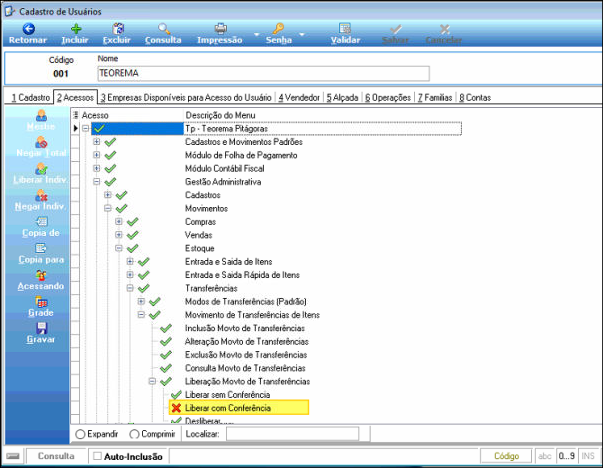Image resolution: width=604 pixels, height=468 pixels.
Task: Switch to the 1 Cadastro tab
Action: point(31,97)
